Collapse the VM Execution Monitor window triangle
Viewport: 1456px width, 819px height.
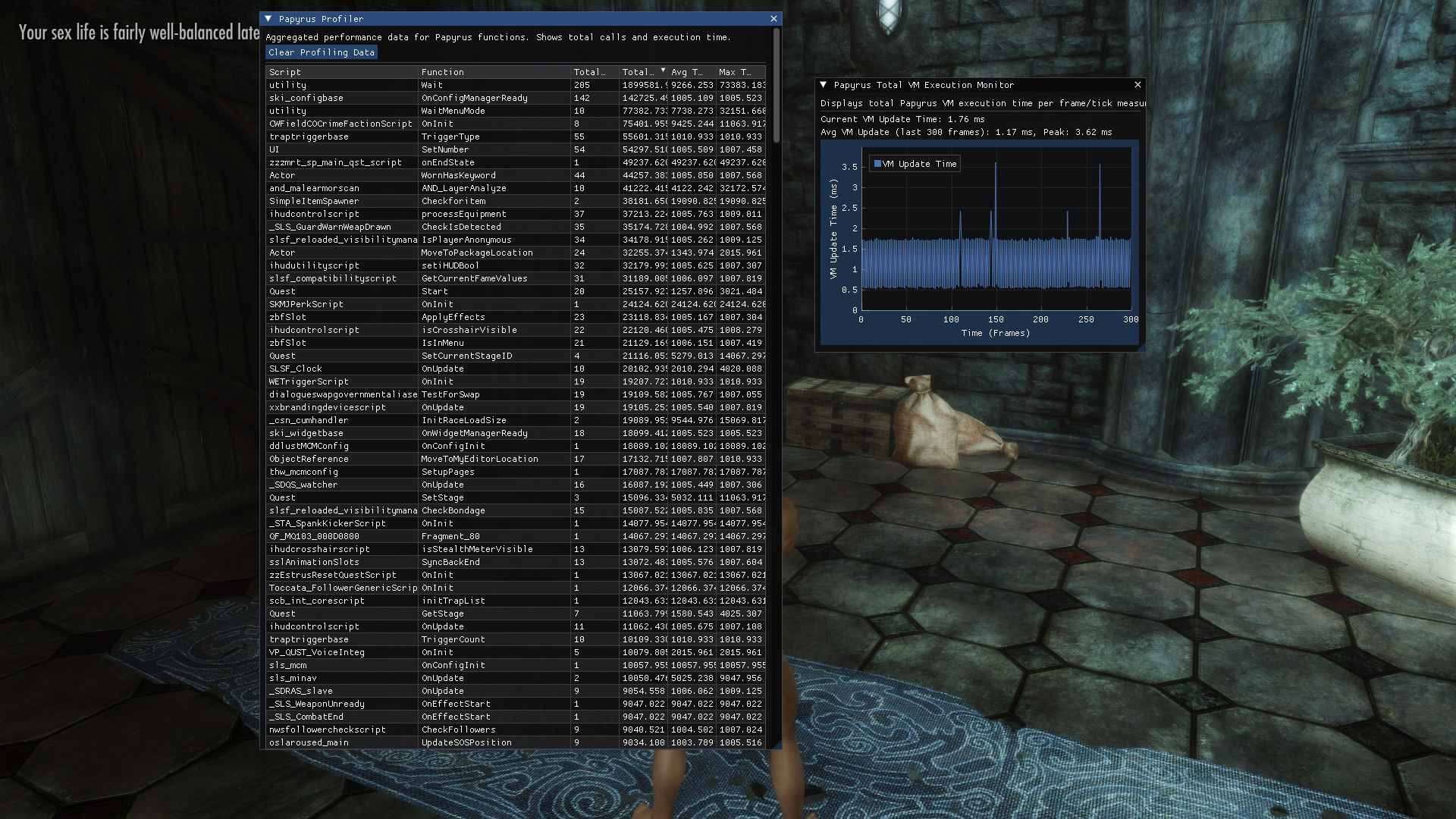(x=823, y=85)
